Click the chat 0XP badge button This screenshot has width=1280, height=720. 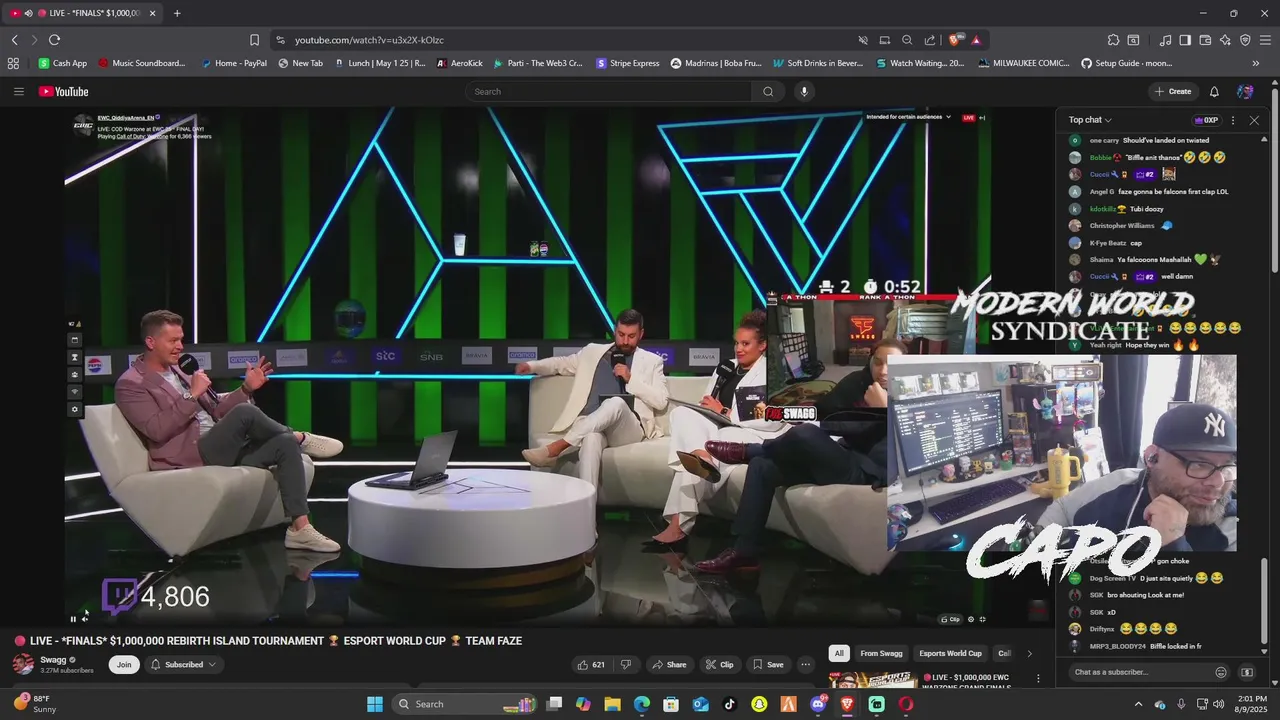[1205, 120]
